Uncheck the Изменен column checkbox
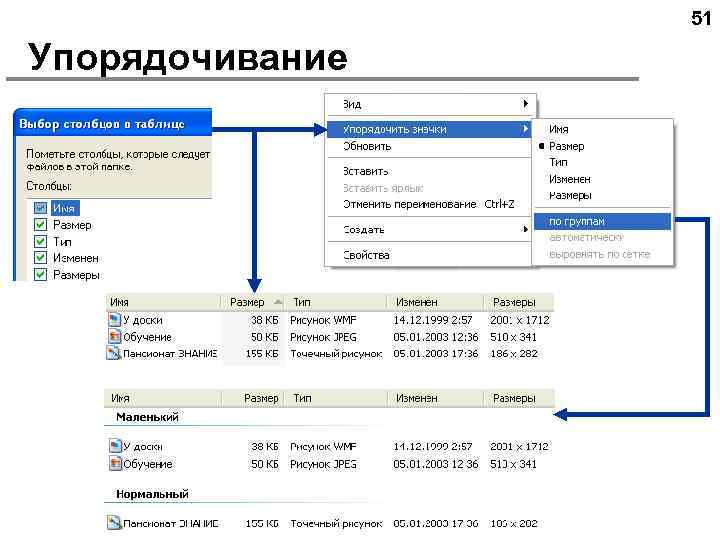 pos(40,258)
